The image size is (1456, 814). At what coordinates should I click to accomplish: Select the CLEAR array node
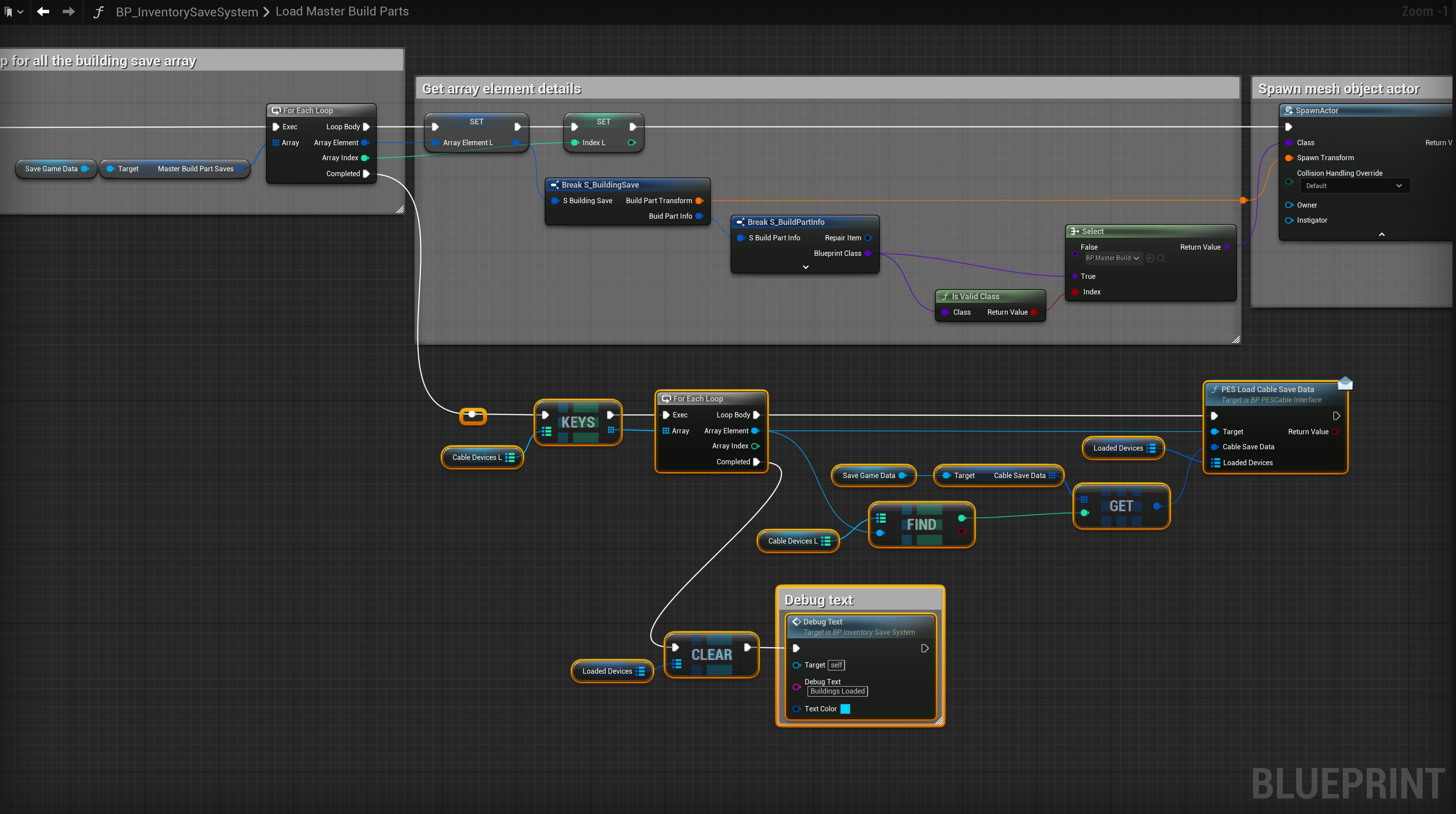(x=711, y=655)
